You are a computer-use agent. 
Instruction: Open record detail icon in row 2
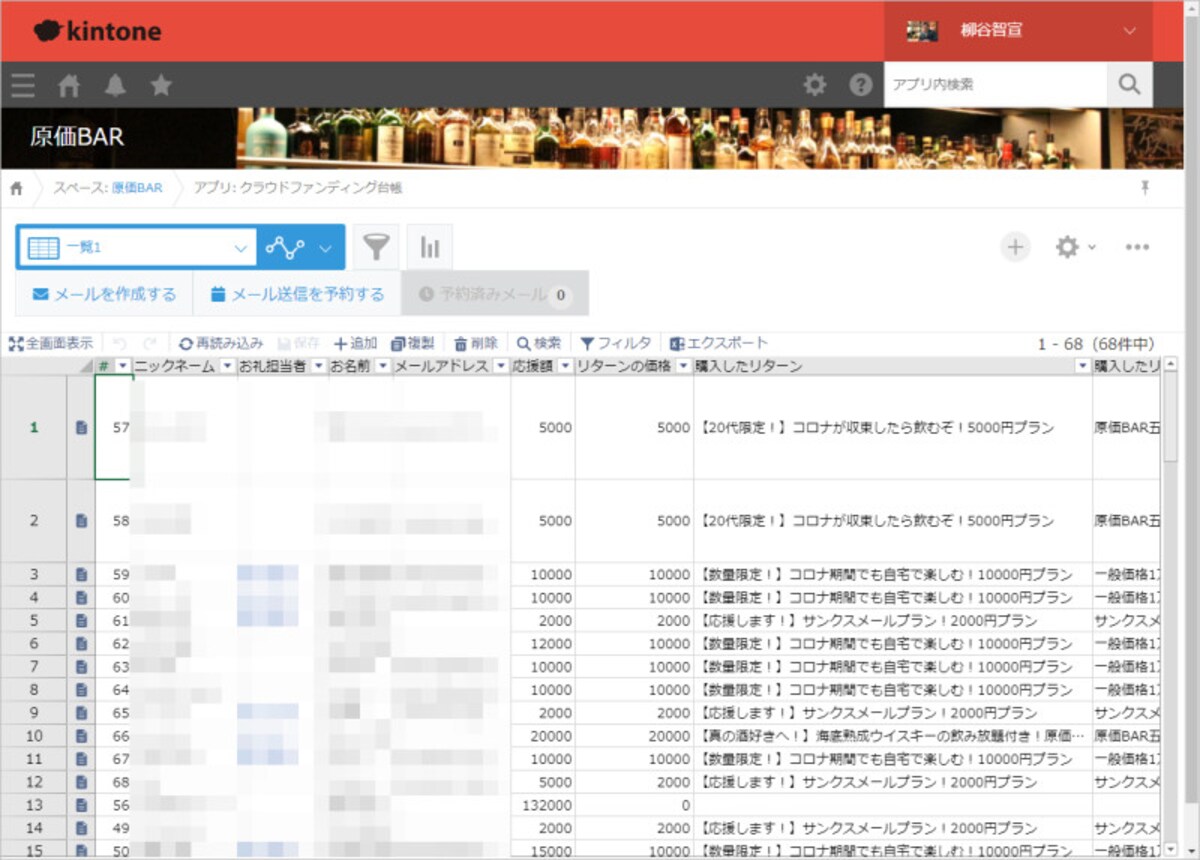81,521
